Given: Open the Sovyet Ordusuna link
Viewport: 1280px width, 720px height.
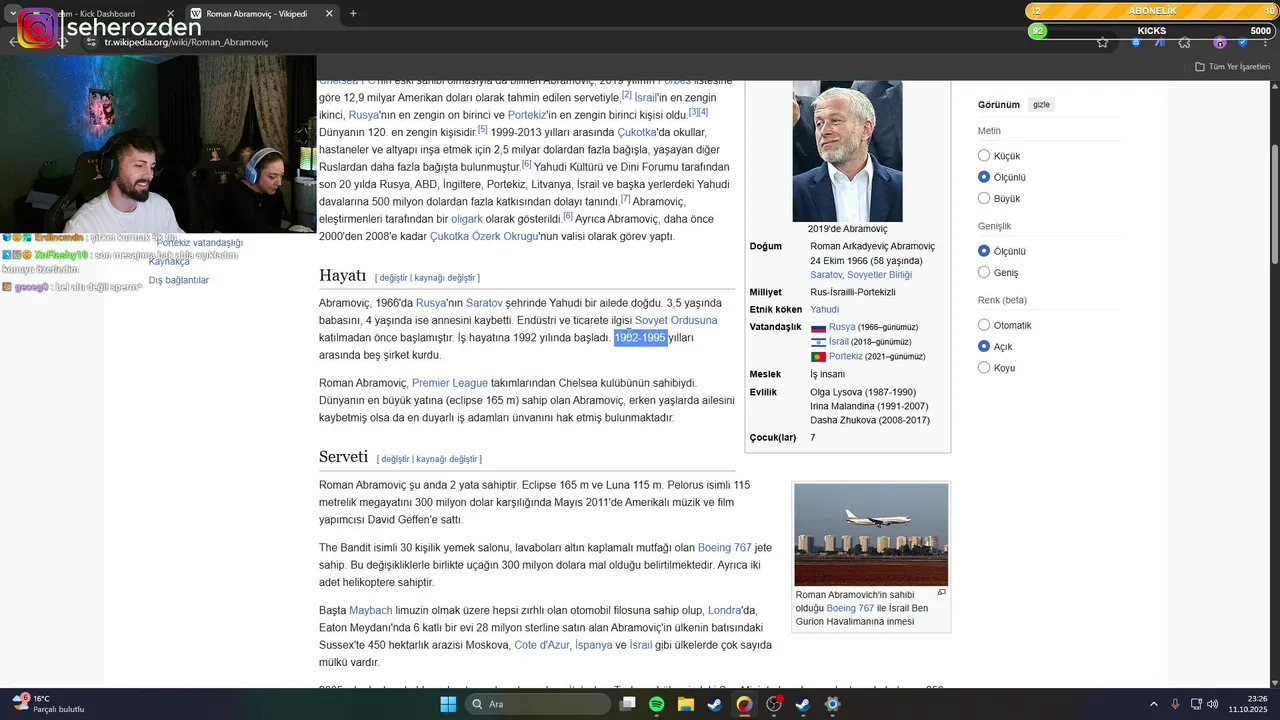Looking at the screenshot, I should [x=676, y=321].
